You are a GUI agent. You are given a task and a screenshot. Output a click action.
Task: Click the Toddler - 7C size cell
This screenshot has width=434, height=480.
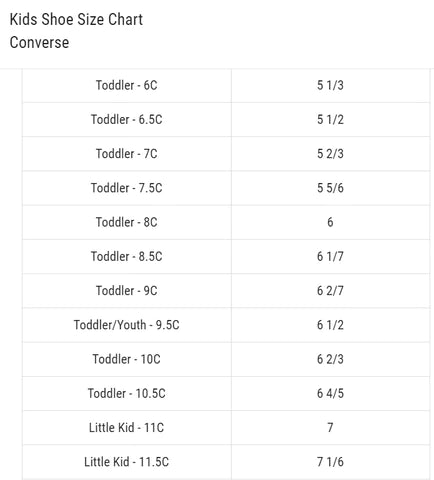coord(127,154)
